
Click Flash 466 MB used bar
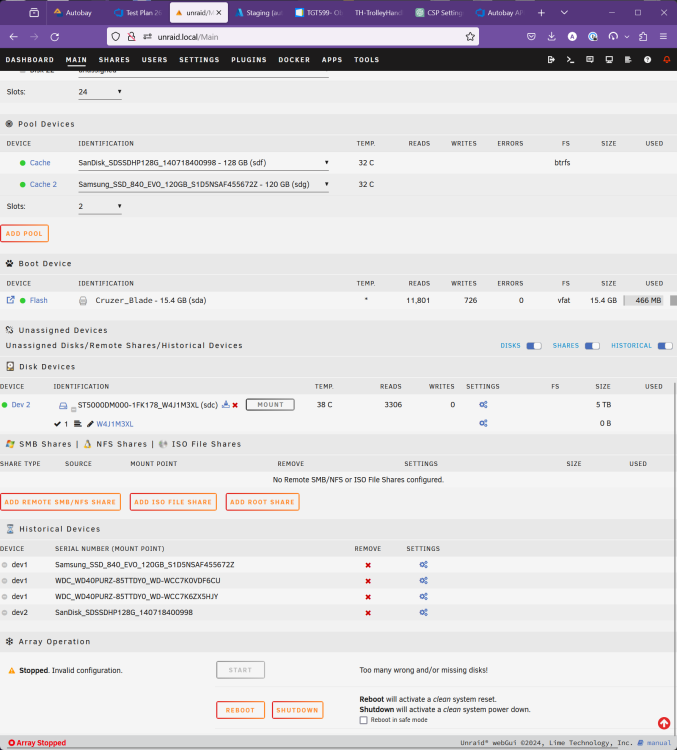coord(644,300)
